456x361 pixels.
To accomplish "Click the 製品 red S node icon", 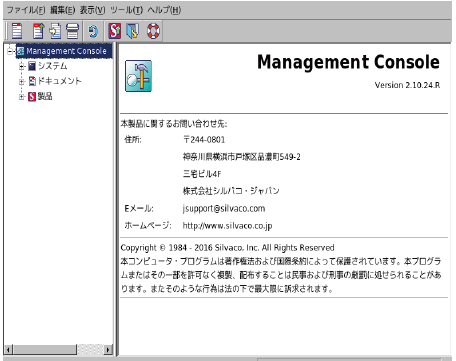I will 32,97.
